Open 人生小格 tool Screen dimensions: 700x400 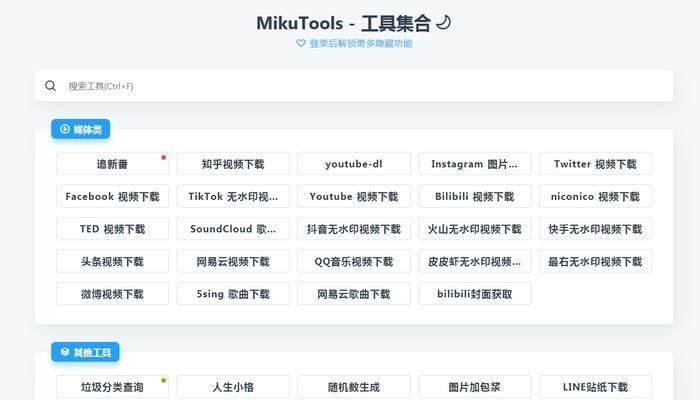coord(233,387)
